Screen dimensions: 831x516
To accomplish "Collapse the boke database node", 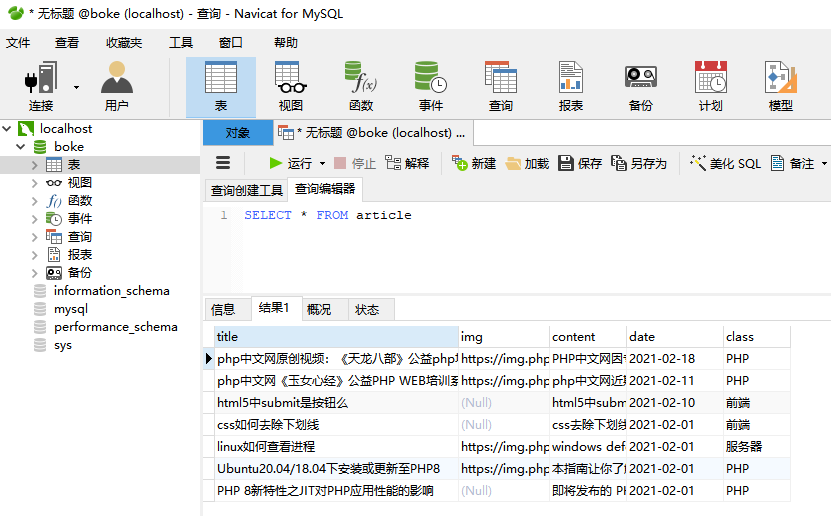I will [x=21, y=147].
